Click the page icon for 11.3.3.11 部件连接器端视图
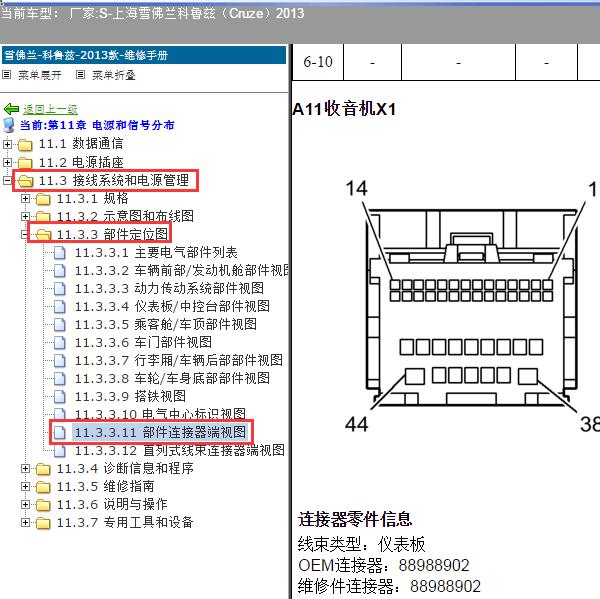Viewport: 600px width, 599px height. click(x=59, y=433)
